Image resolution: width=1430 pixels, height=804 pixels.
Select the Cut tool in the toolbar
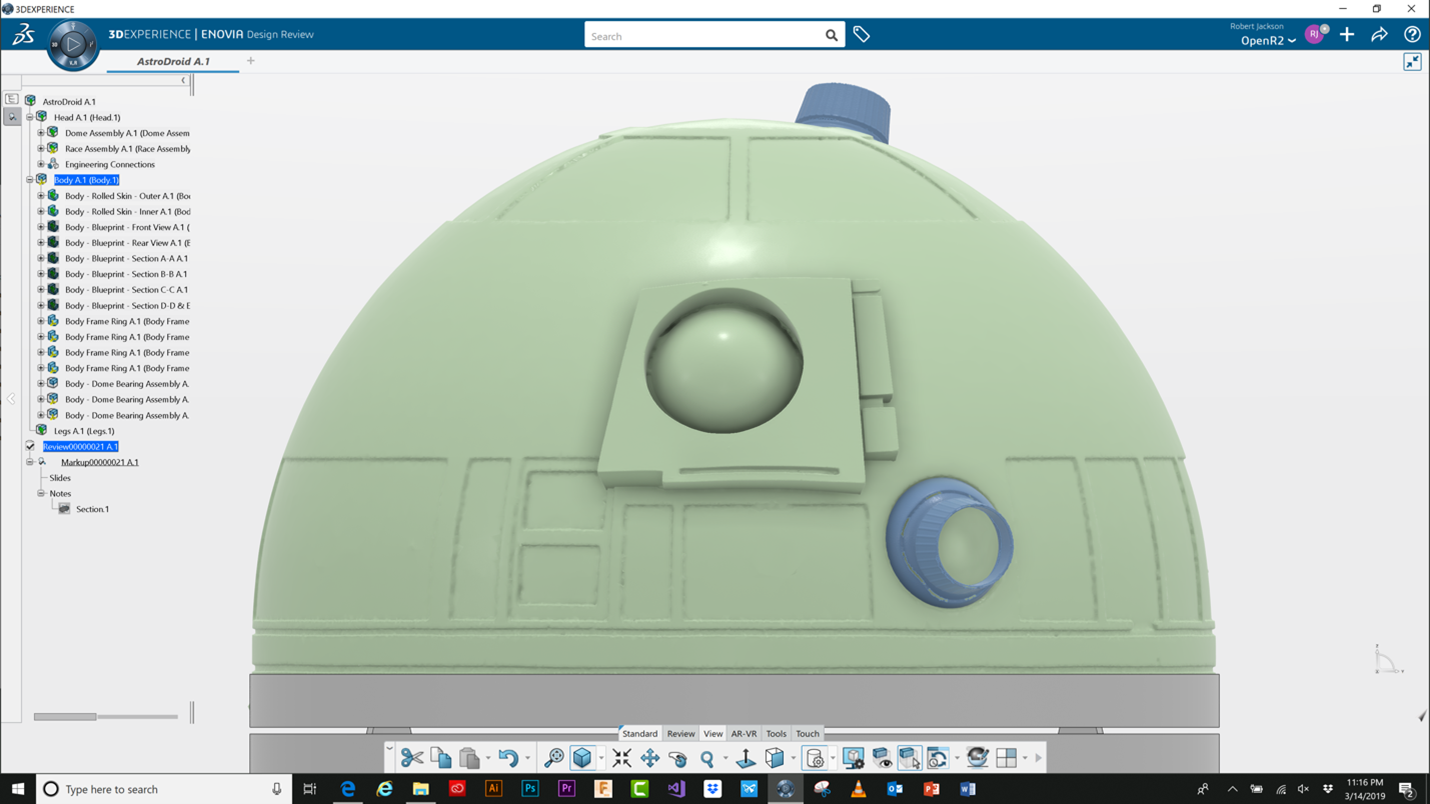click(411, 757)
